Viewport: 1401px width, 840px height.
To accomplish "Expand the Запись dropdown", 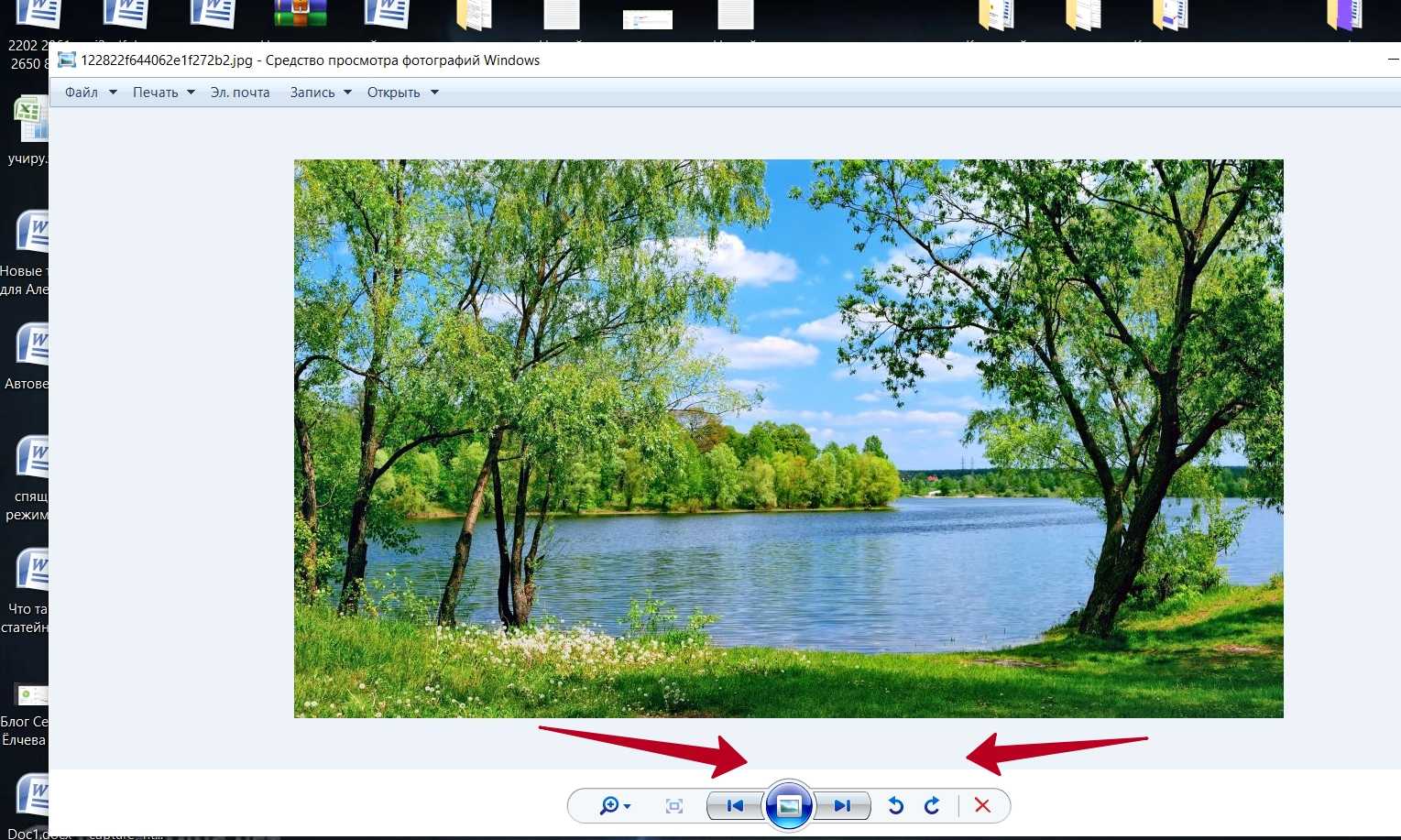I will pos(320,93).
